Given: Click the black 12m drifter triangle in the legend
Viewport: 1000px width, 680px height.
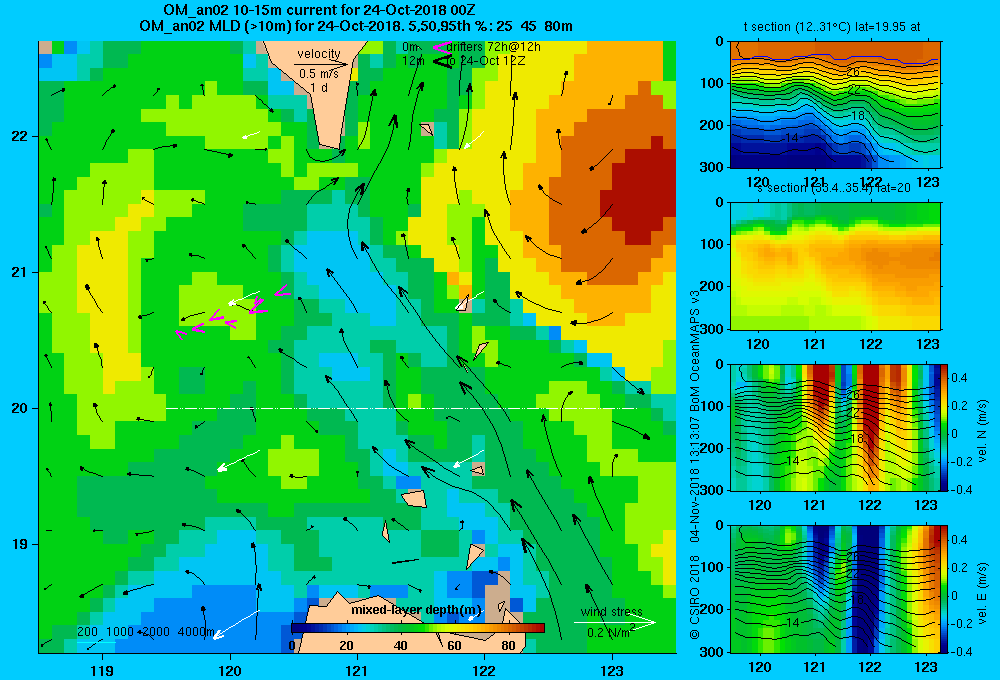Looking at the screenshot, I should click(442, 61).
